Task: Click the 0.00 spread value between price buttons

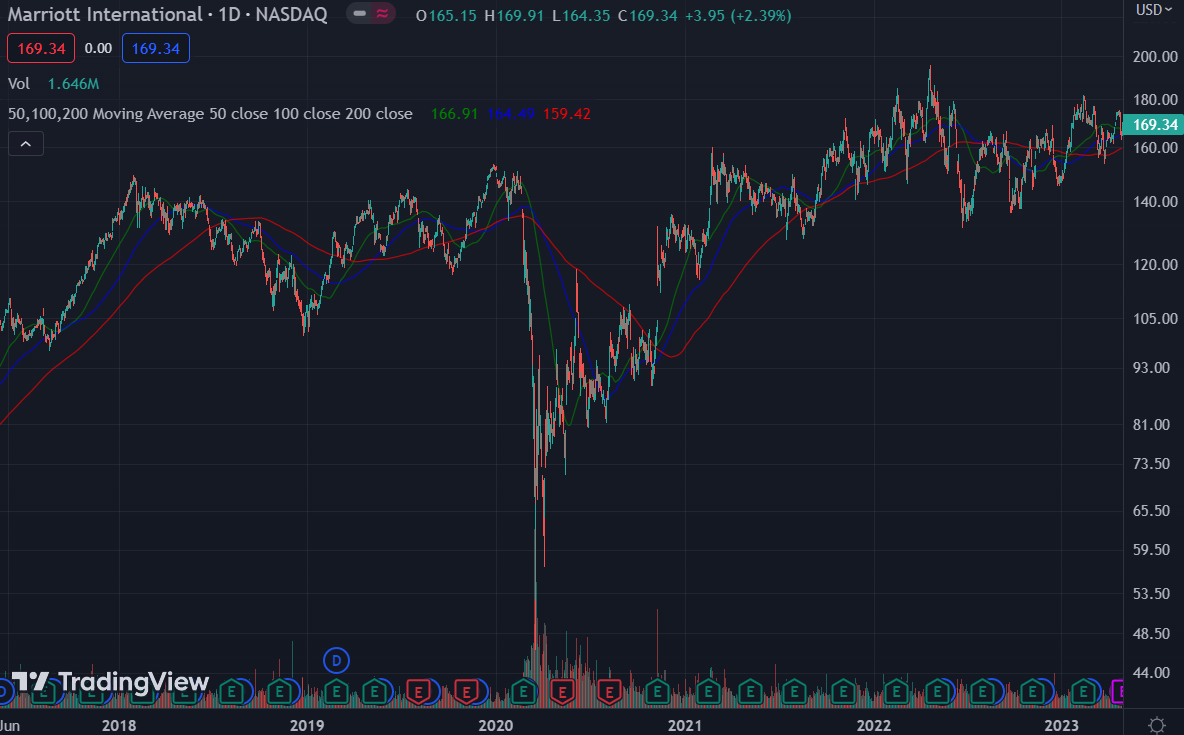Action: [x=98, y=48]
